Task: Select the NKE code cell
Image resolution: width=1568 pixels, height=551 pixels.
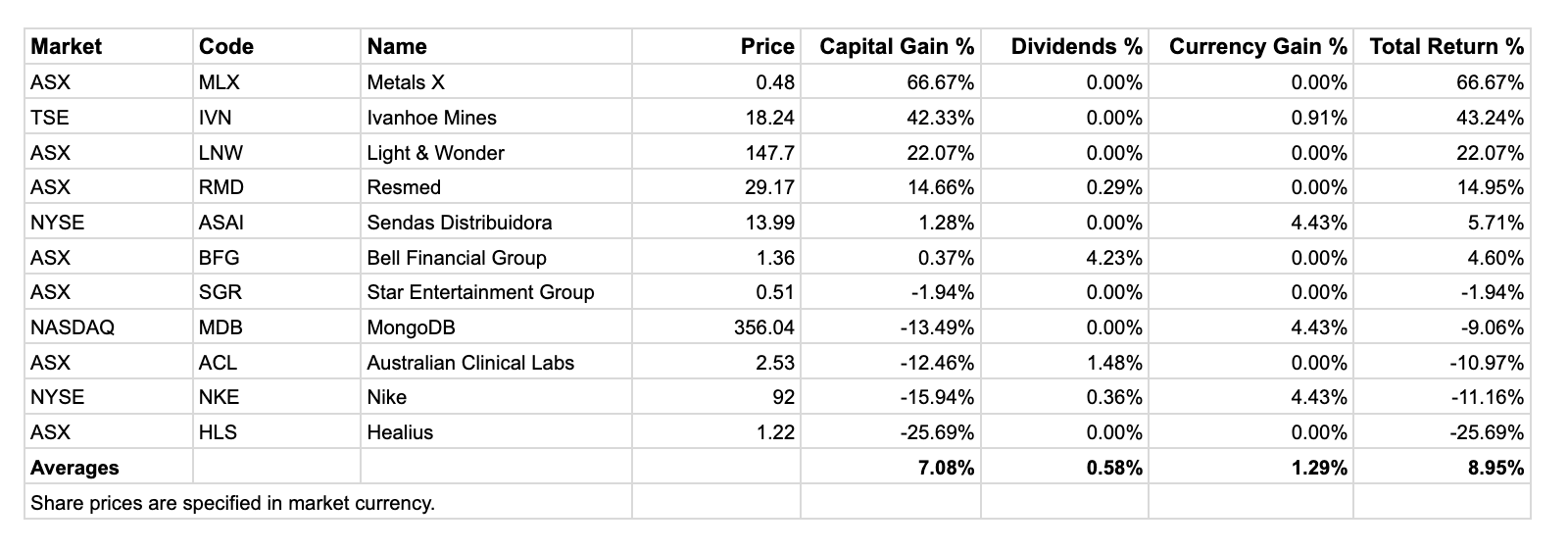Action: click(x=219, y=397)
